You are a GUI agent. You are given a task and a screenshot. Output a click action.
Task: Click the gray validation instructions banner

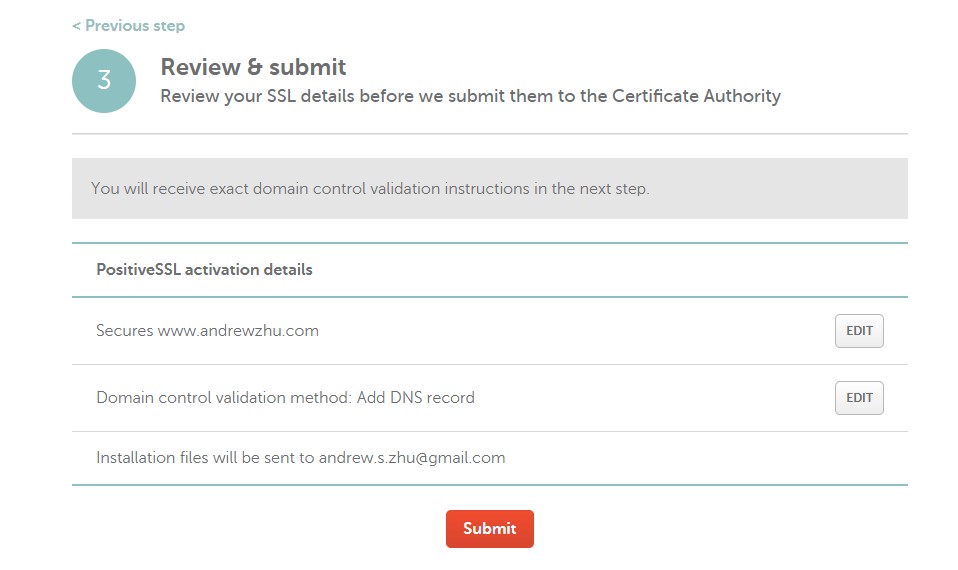pyautogui.click(x=489, y=188)
